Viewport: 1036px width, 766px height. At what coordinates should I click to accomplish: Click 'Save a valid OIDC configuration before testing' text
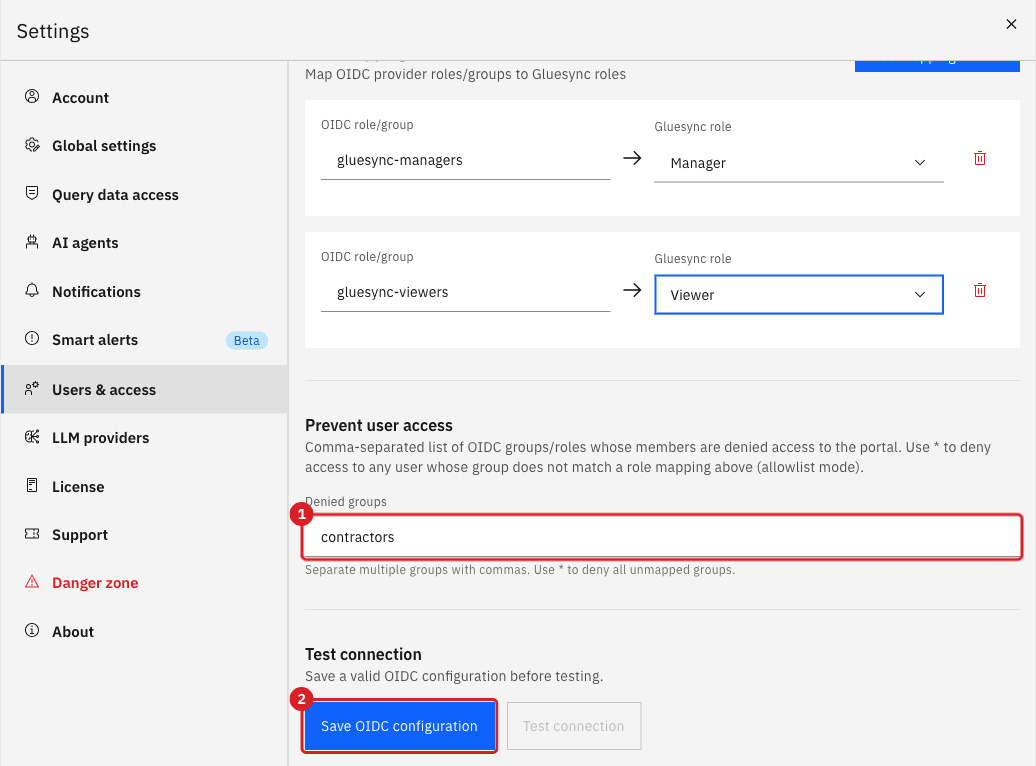[454, 676]
